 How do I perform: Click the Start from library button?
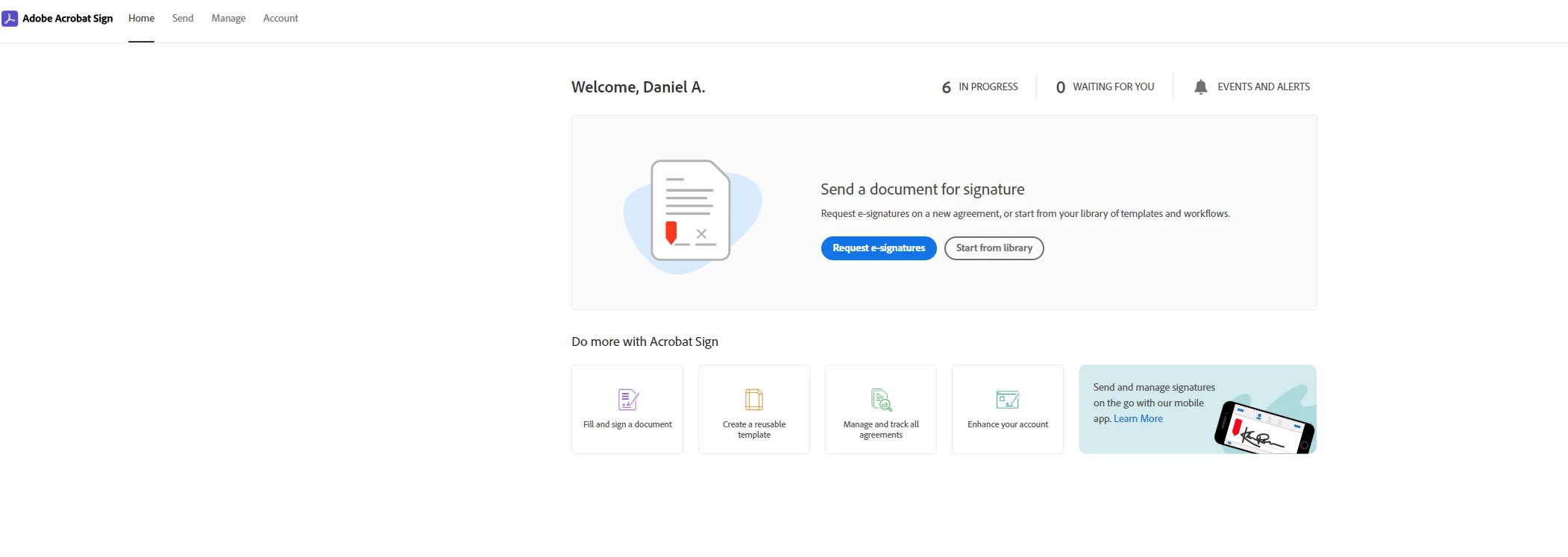point(994,248)
